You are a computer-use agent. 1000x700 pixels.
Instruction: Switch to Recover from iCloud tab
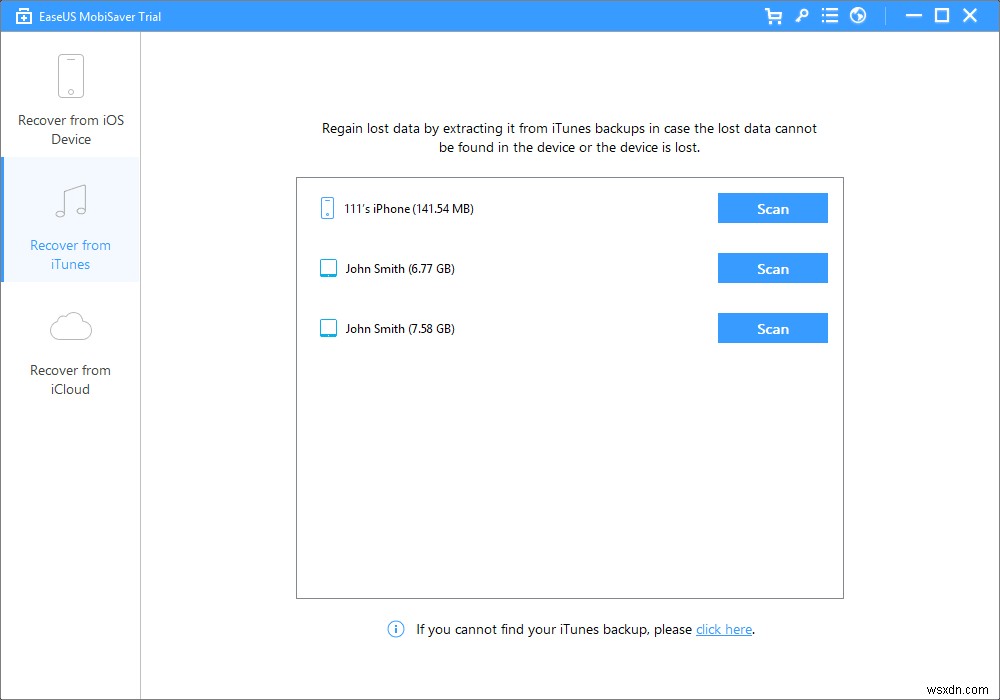tap(71, 345)
